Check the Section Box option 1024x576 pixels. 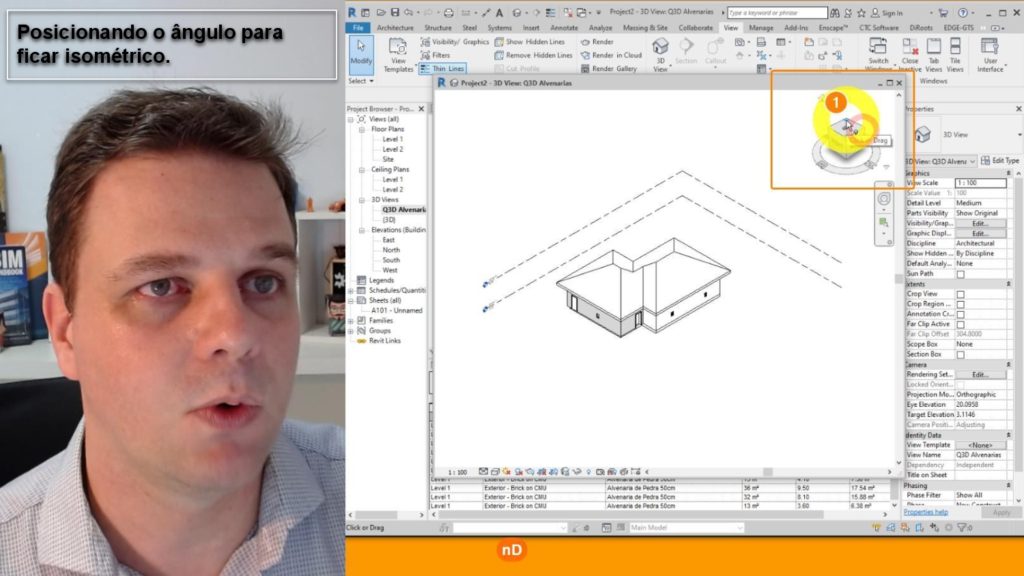click(x=961, y=354)
